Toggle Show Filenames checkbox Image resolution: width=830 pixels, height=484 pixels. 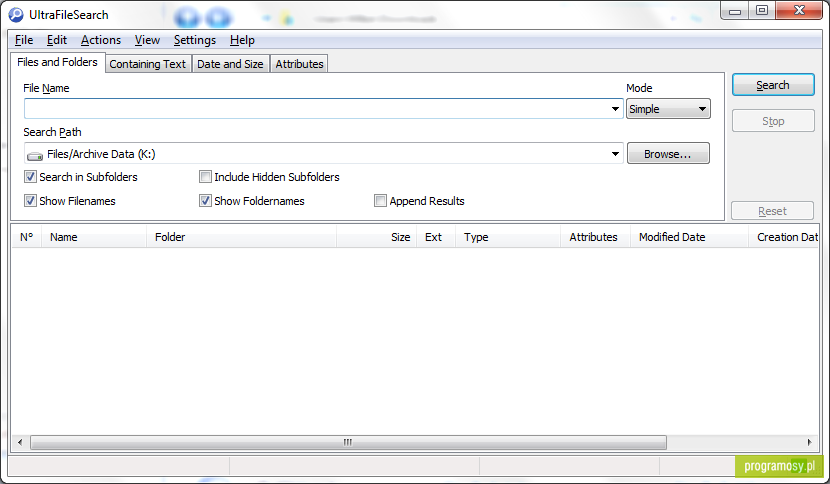[31, 201]
